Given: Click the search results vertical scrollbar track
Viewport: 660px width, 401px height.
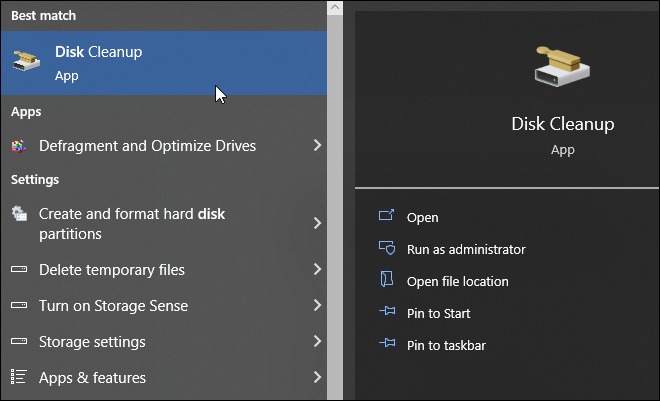Looking at the screenshot, I should tap(335, 206).
